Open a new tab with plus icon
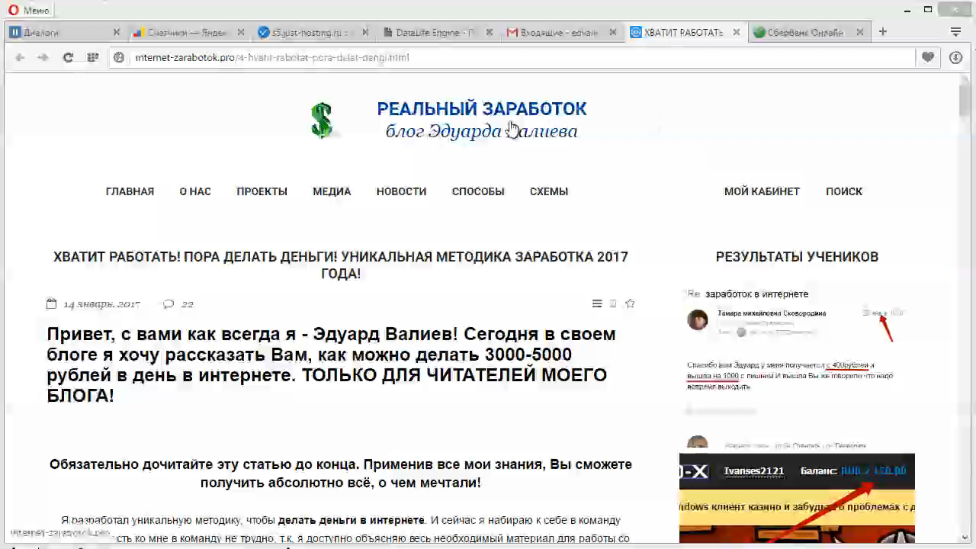 (883, 32)
